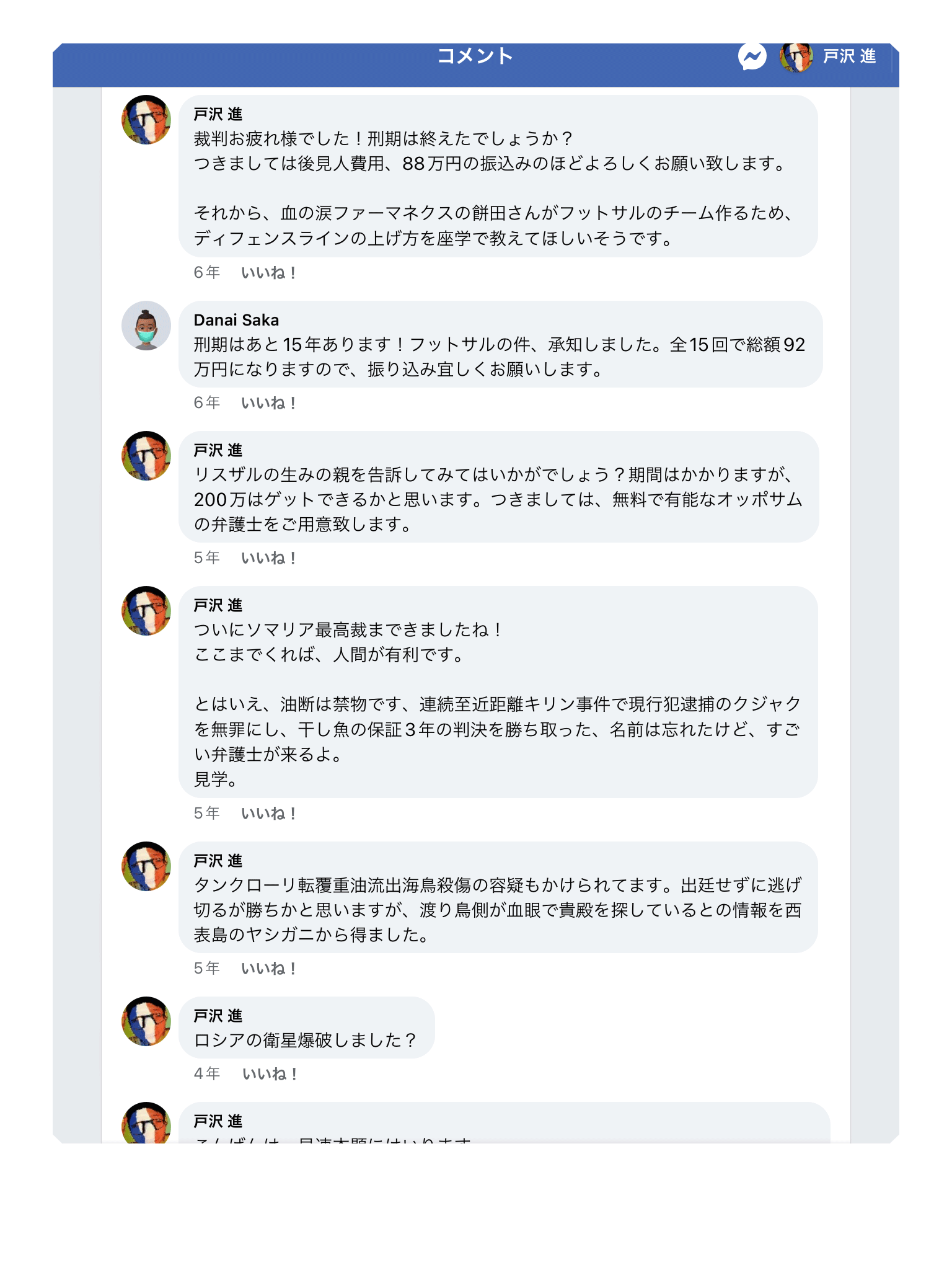952x1270 pixels.
Task: Like Danai Saka's comment with いいね！
Action: click(268, 403)
